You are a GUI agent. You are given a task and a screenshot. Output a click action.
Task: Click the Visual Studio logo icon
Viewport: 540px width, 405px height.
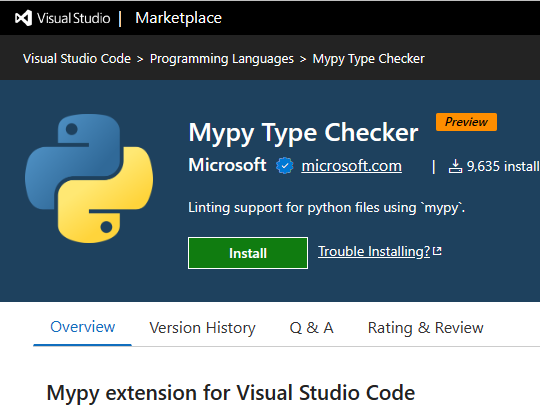coord(23,18)
